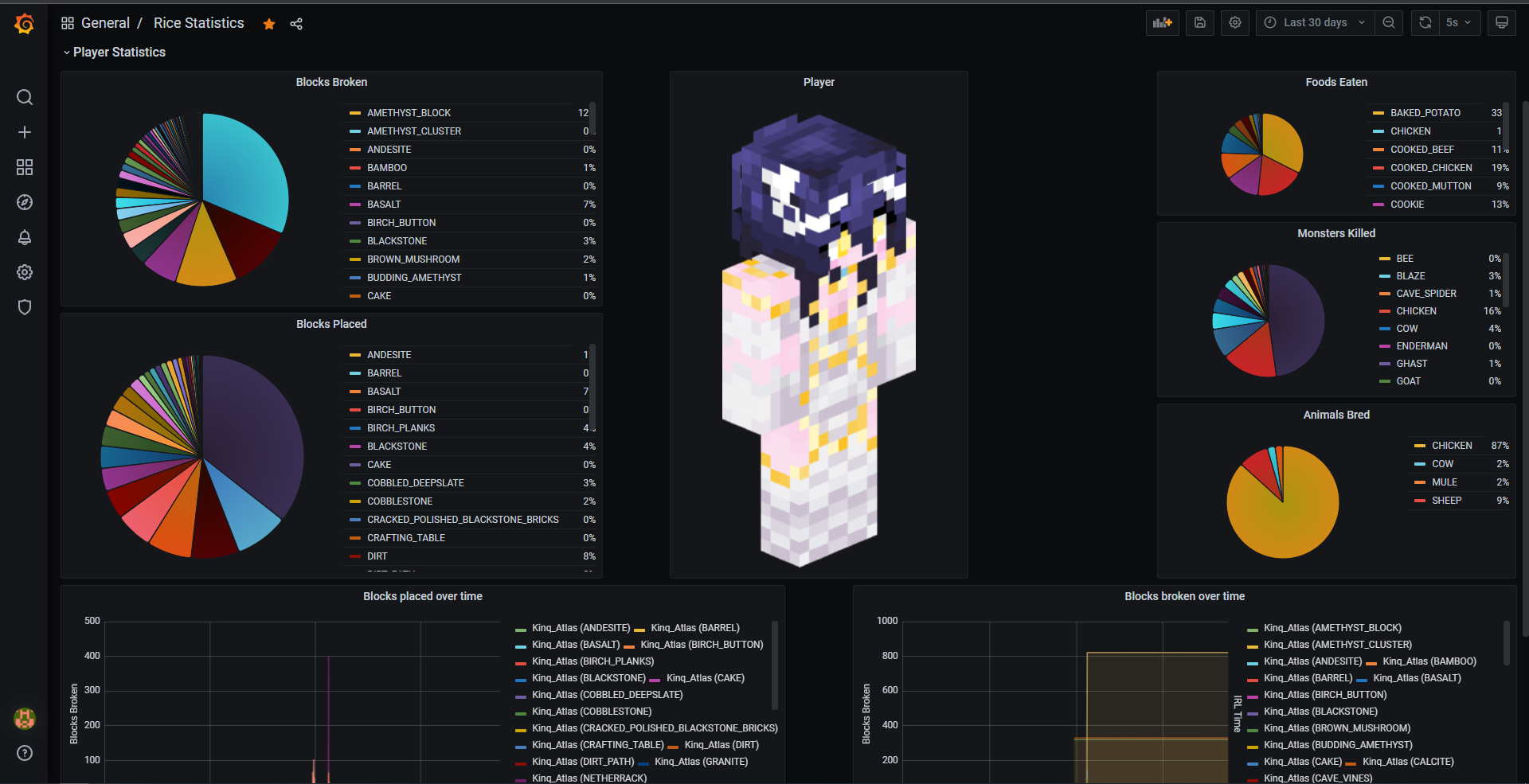Select King_Atlas (AMETHYST_BLOCK) in broken-over-time legend

pos(1332,628)
